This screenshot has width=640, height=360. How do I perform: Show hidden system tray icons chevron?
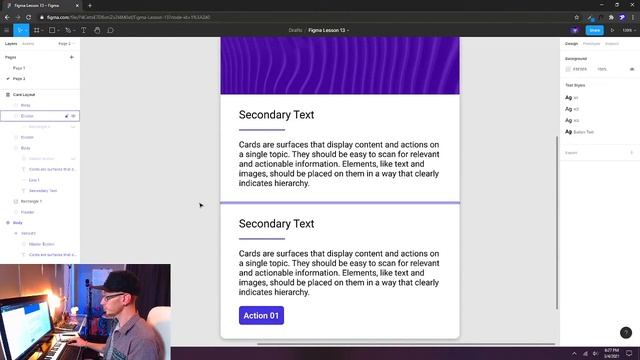pos(574,353)
